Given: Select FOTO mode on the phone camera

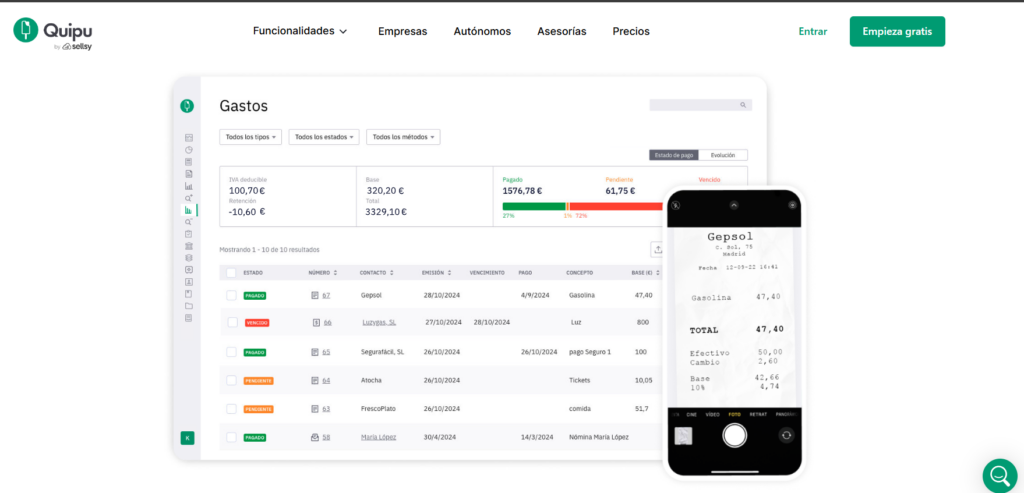Looking at the screenshot, I should [735, 415].
